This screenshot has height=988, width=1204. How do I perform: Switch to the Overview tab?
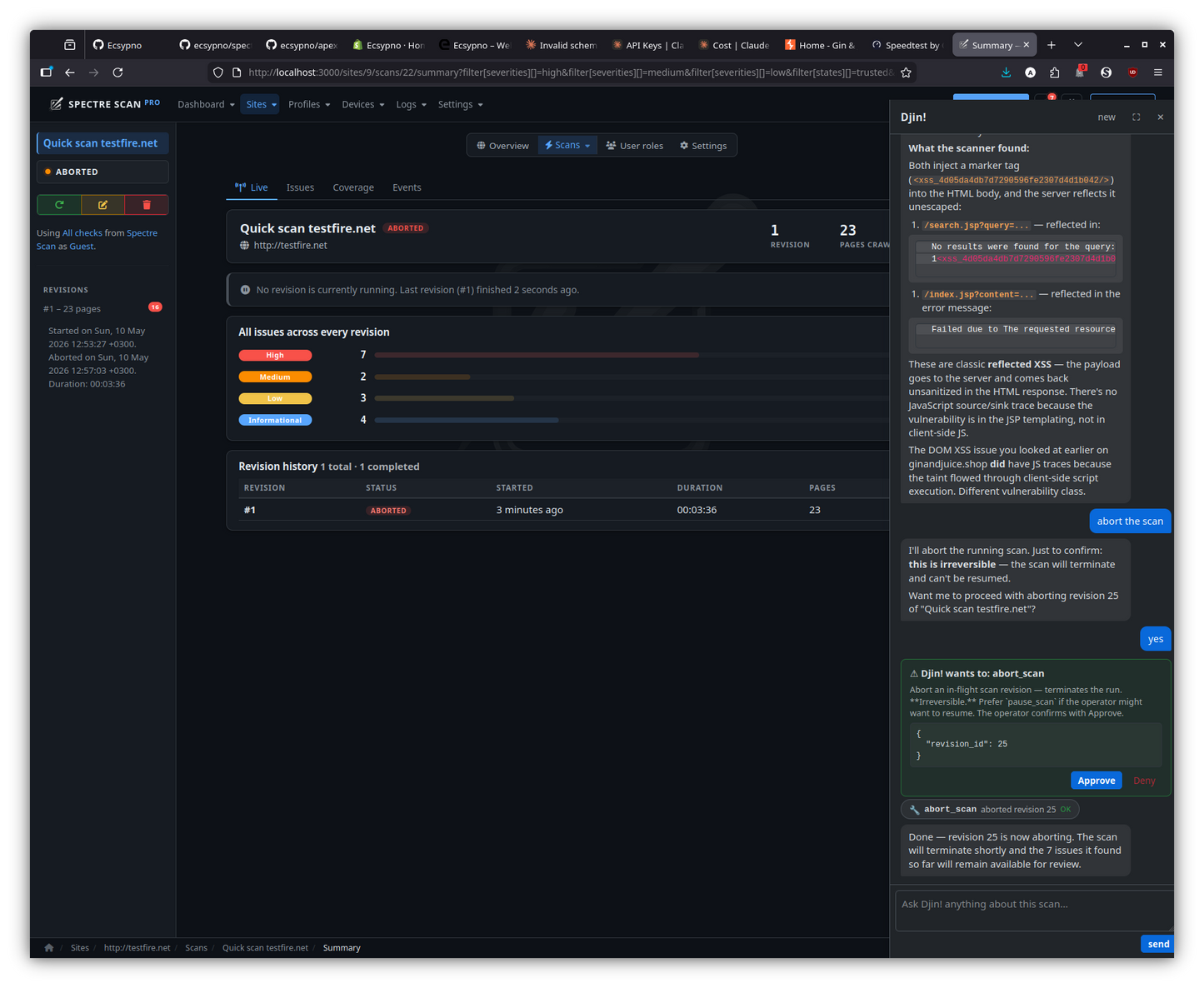(502, 146)
